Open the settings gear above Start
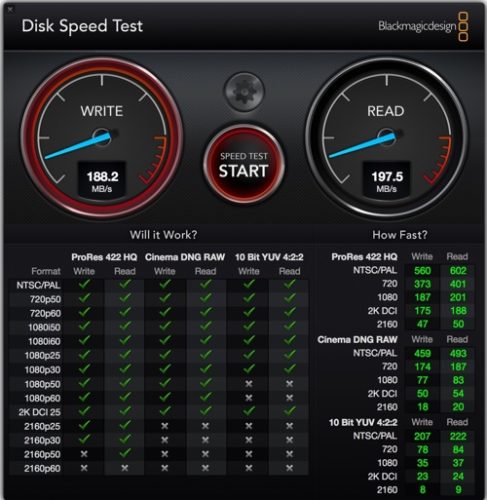Screen dimensions: 487x500 click(x=244, y=91)
